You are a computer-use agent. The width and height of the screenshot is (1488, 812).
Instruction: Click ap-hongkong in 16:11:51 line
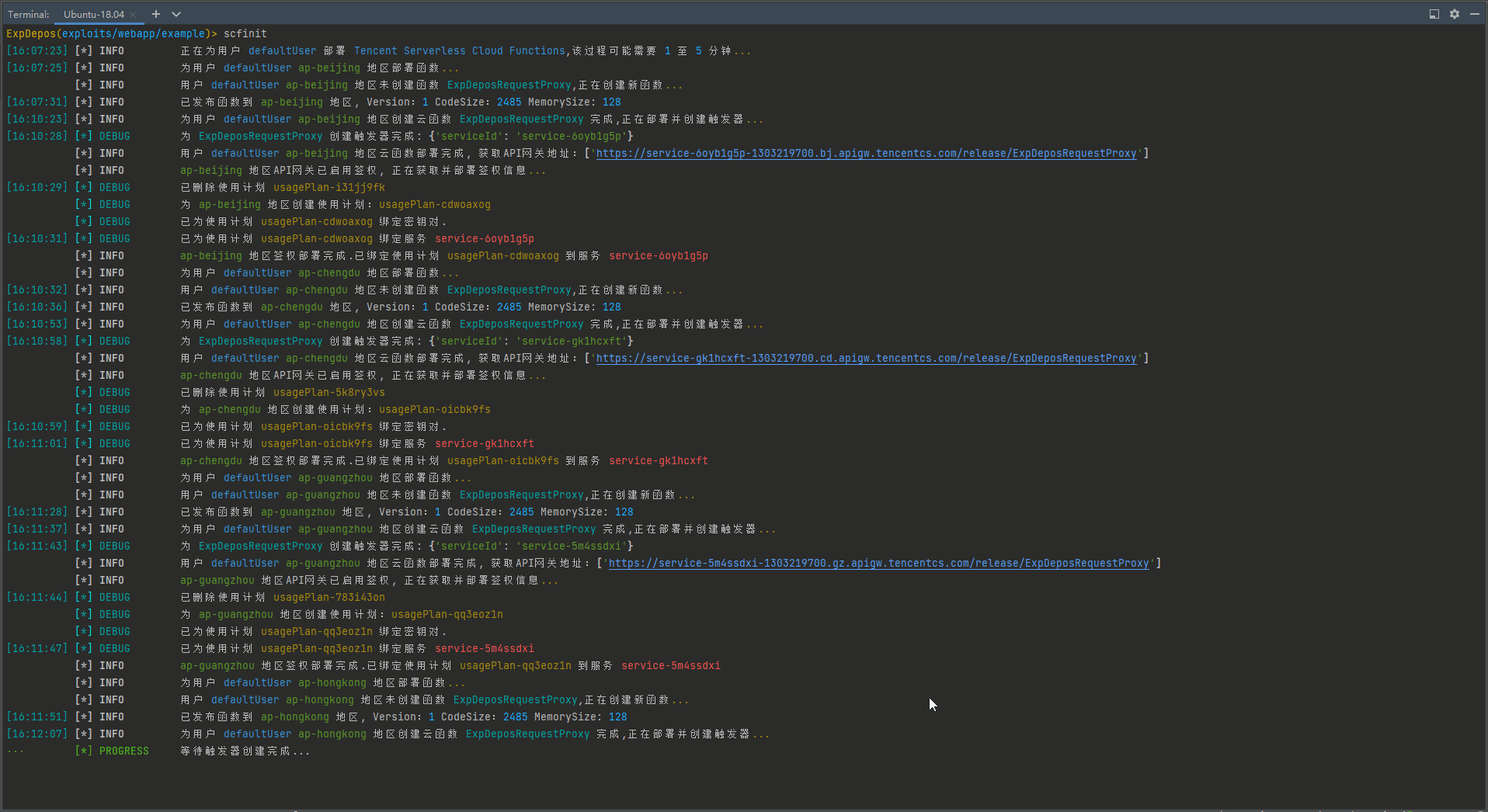[295, 717]
